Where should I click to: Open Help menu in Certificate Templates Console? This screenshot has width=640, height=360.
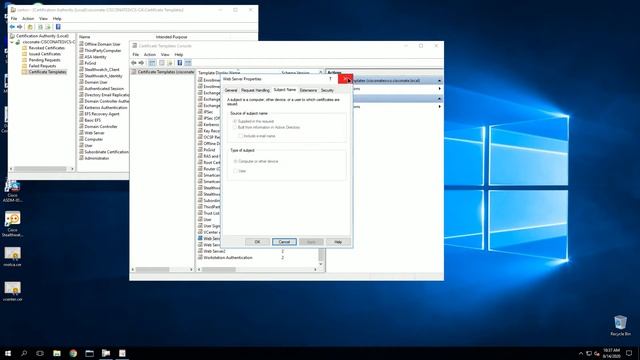(179, 54)
